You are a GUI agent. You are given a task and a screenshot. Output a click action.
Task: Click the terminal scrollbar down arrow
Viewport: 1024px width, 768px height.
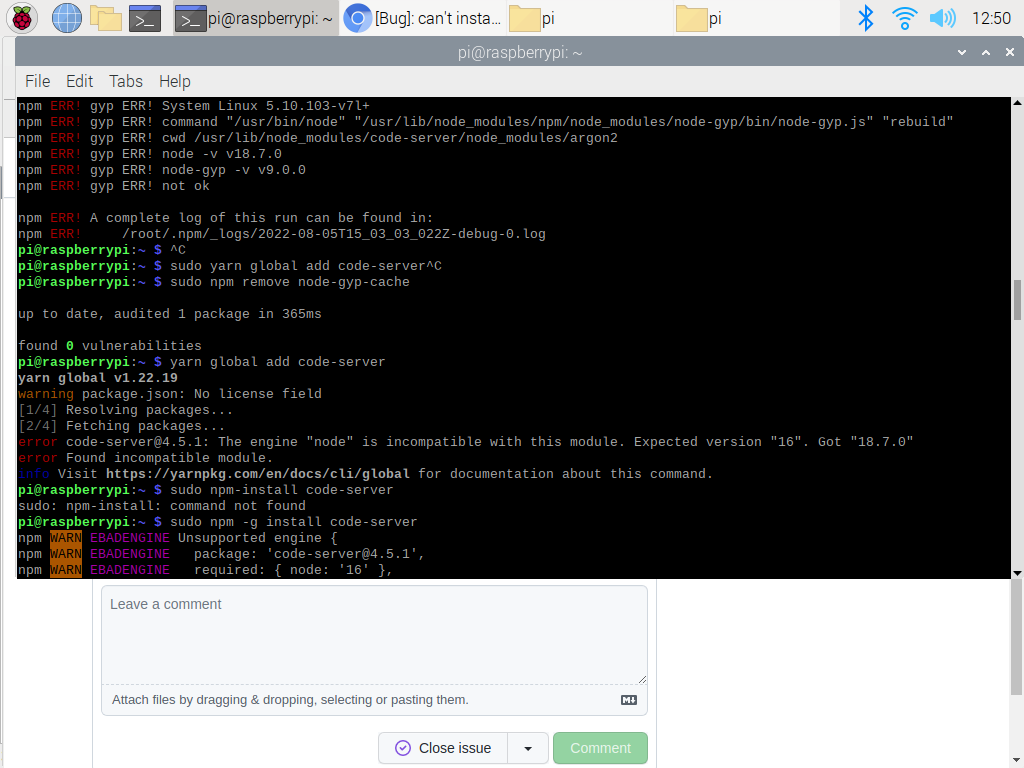1017,573
